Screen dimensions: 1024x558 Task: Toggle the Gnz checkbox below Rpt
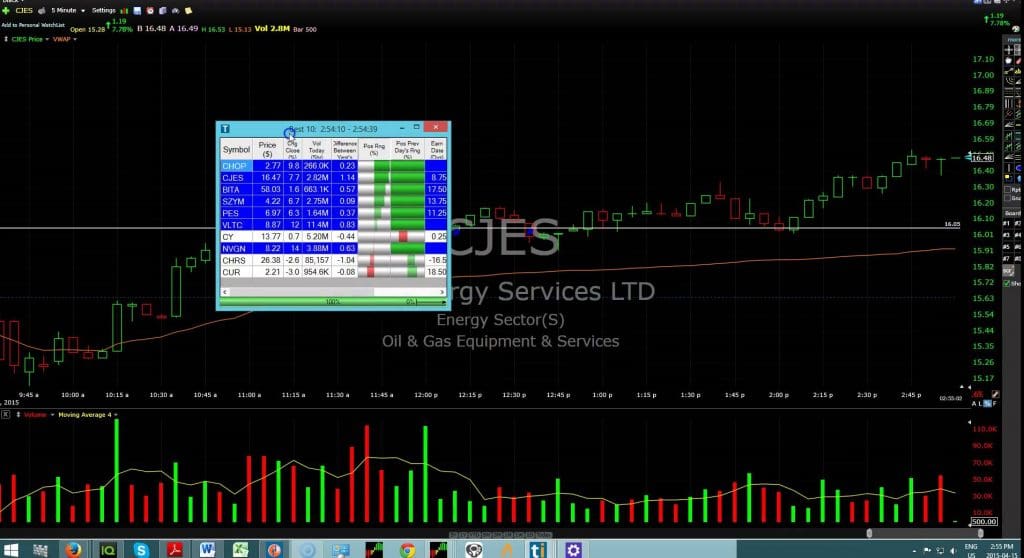coord(1008,198)
